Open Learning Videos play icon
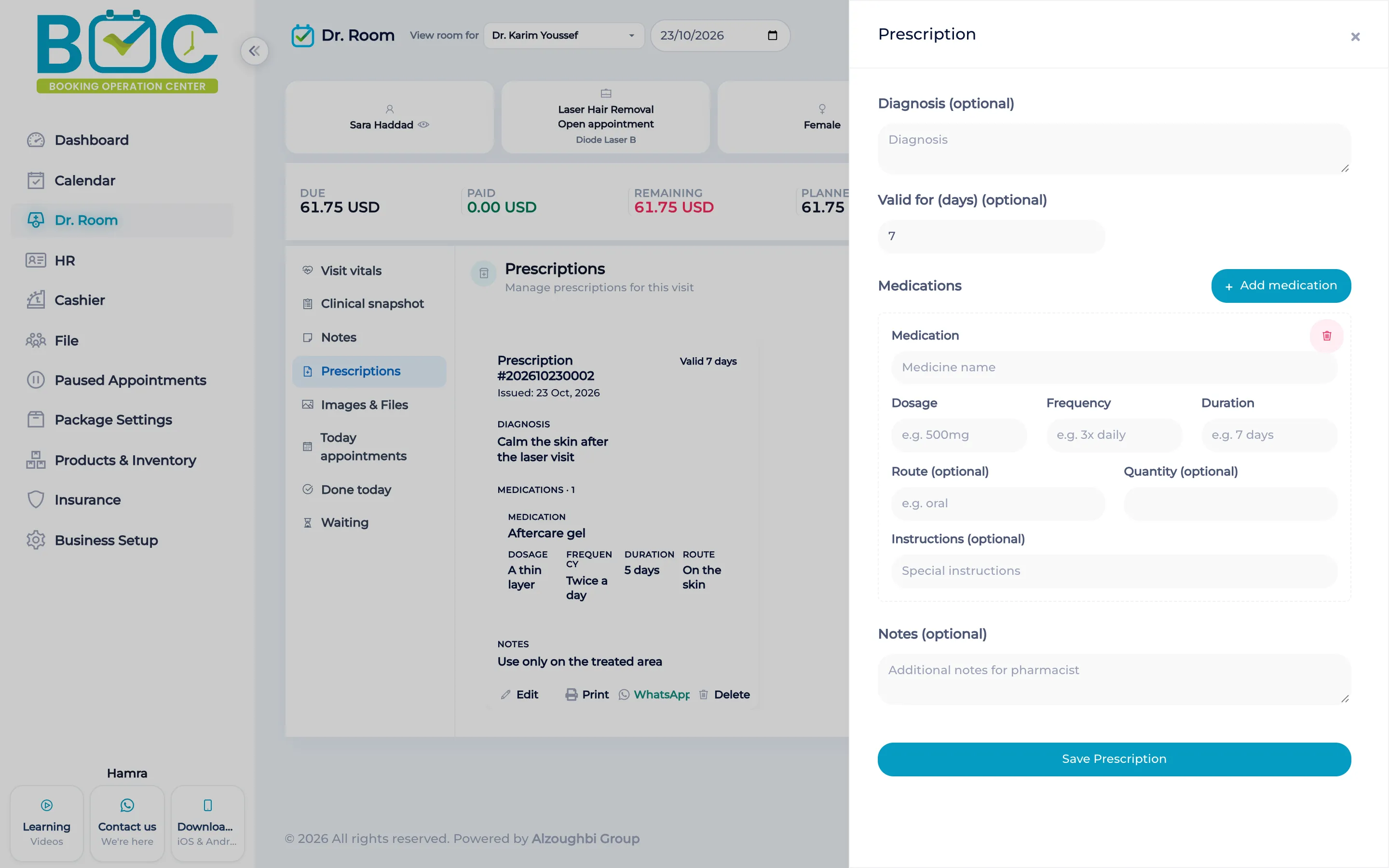 46,805
